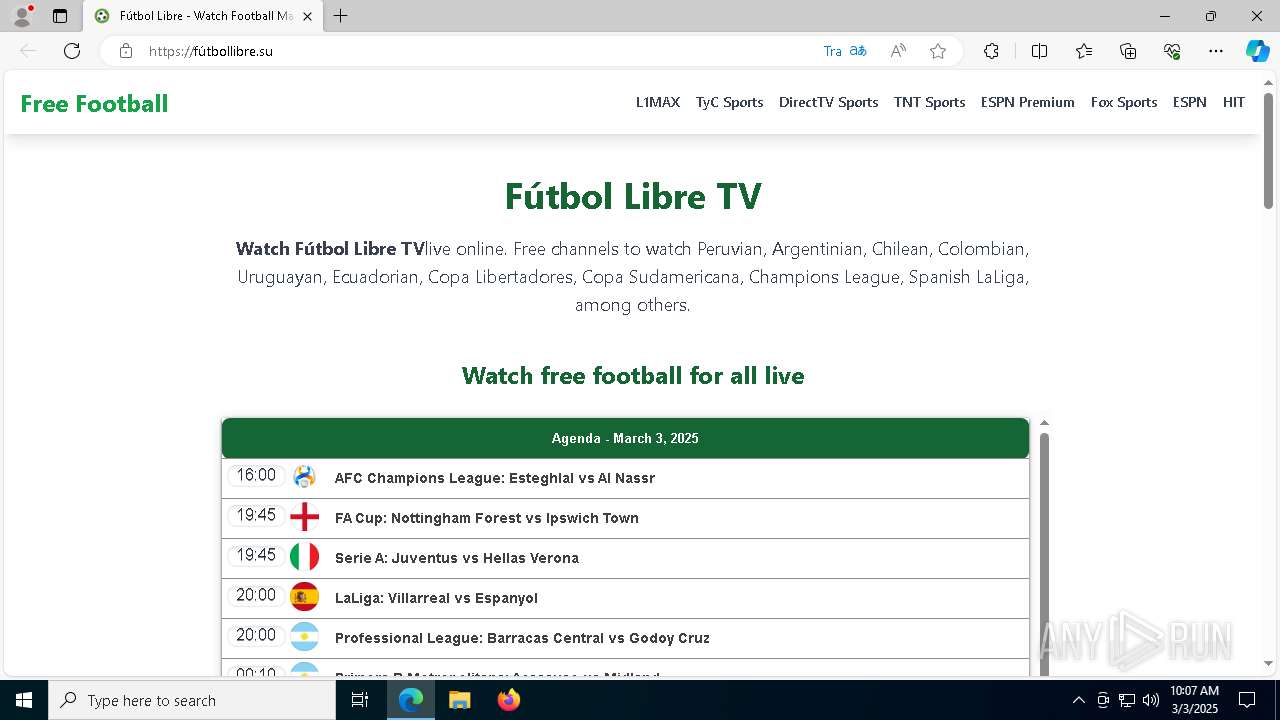Open L1MAX channel link
1280x720 pixels.
pos(658,102)
